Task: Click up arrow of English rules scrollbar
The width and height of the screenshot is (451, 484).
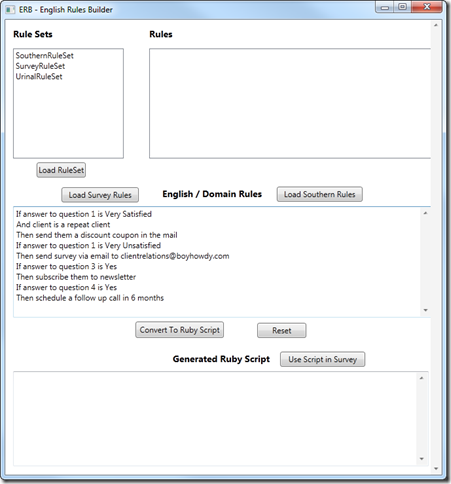Action: pos(425,213)
